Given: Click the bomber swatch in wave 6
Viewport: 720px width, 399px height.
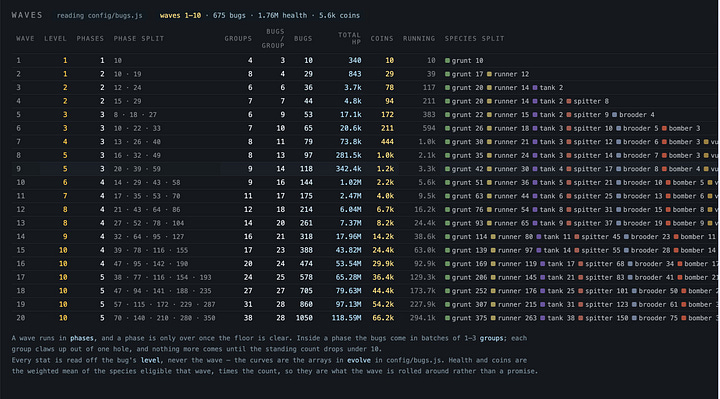Looking at the screenshot, I should [664, 128].
